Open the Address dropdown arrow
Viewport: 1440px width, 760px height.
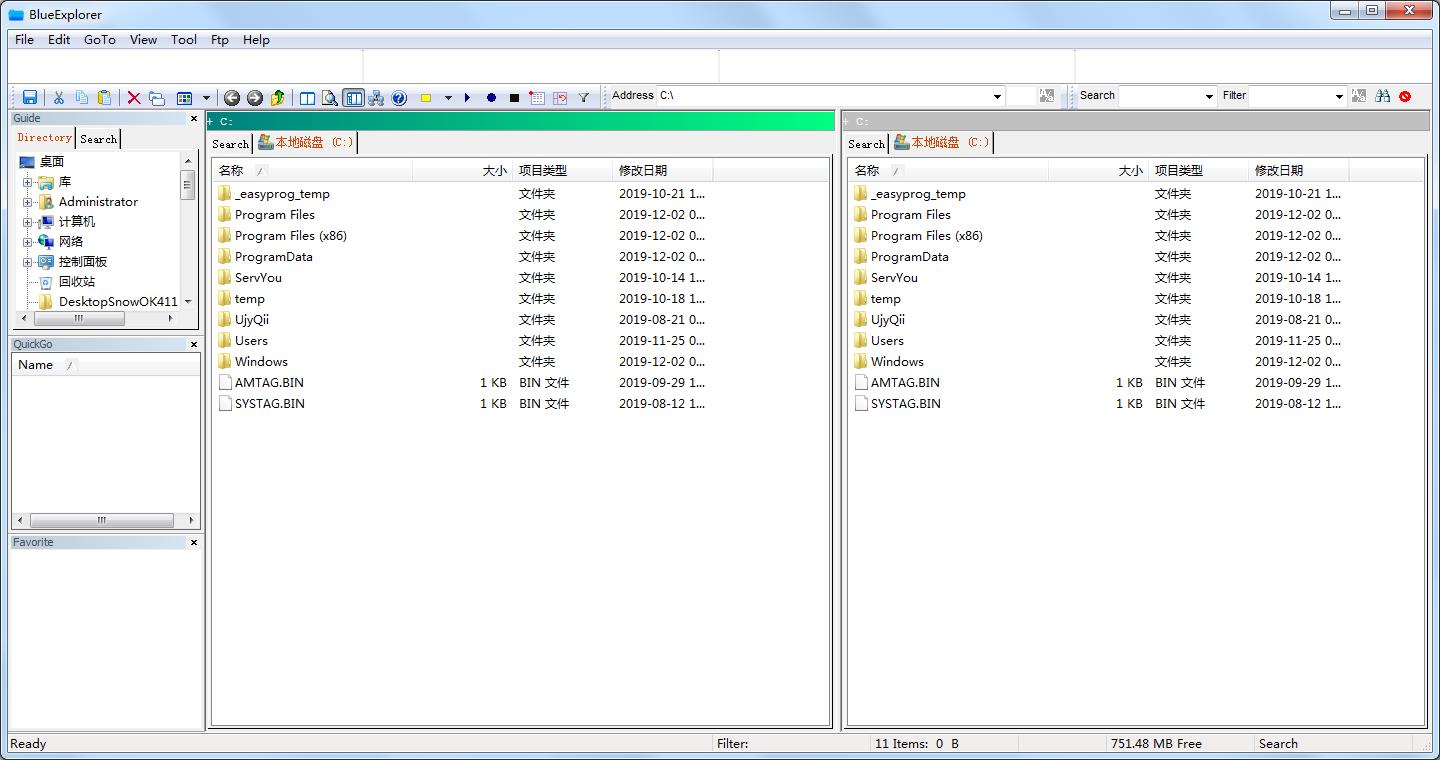point(997,96)
